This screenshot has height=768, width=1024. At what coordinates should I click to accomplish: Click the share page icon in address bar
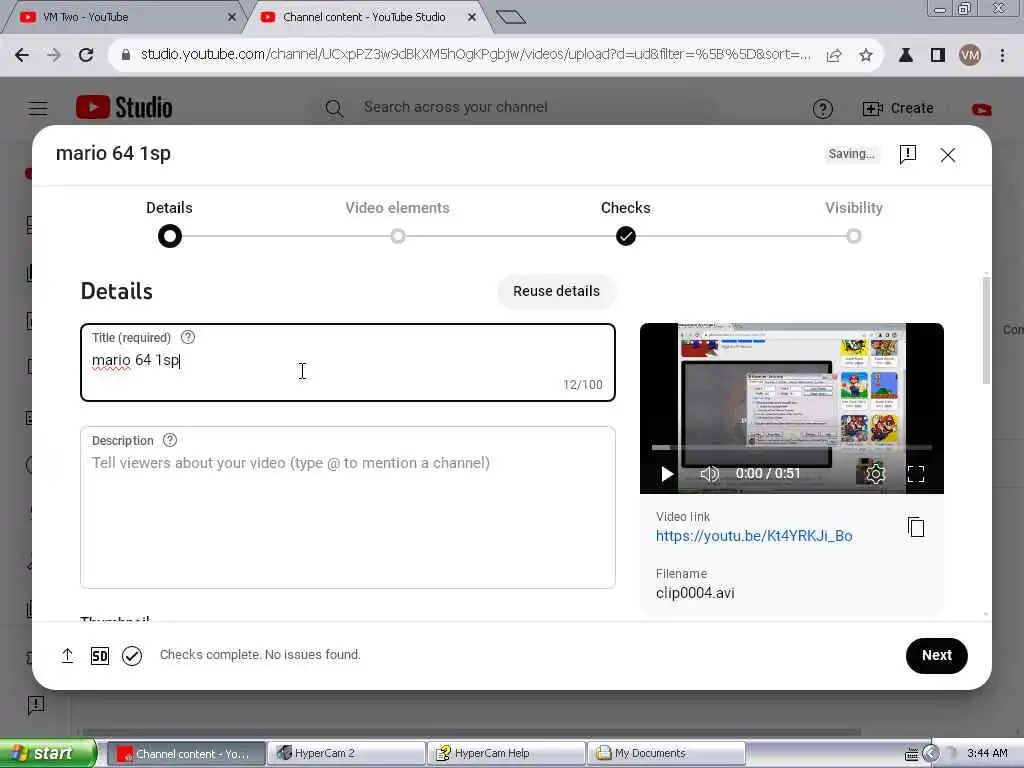coord(834,56)
